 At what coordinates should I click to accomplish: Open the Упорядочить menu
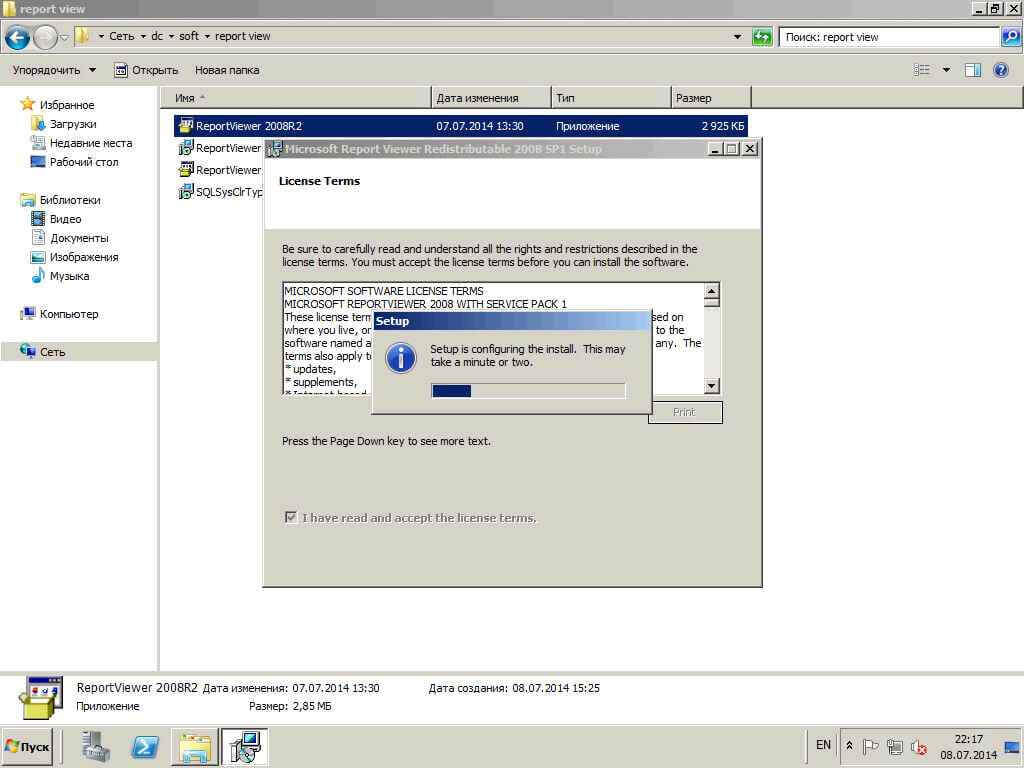pos(54,70)
